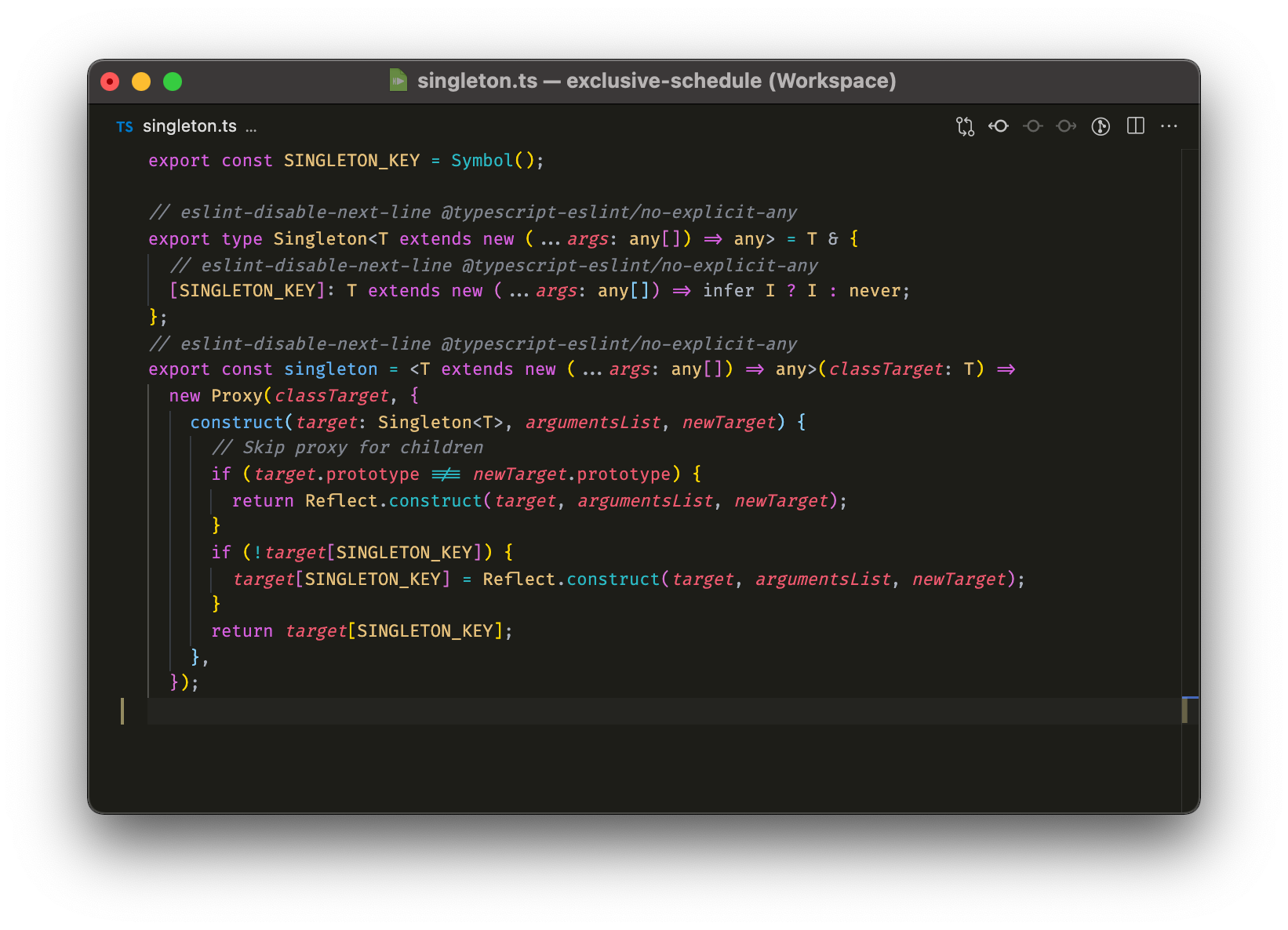Screen dimensions: 1288x930
Task: Click 'classTarget' parameter in singleton signature
Action: pyautogui.click(x=886, y=369)
